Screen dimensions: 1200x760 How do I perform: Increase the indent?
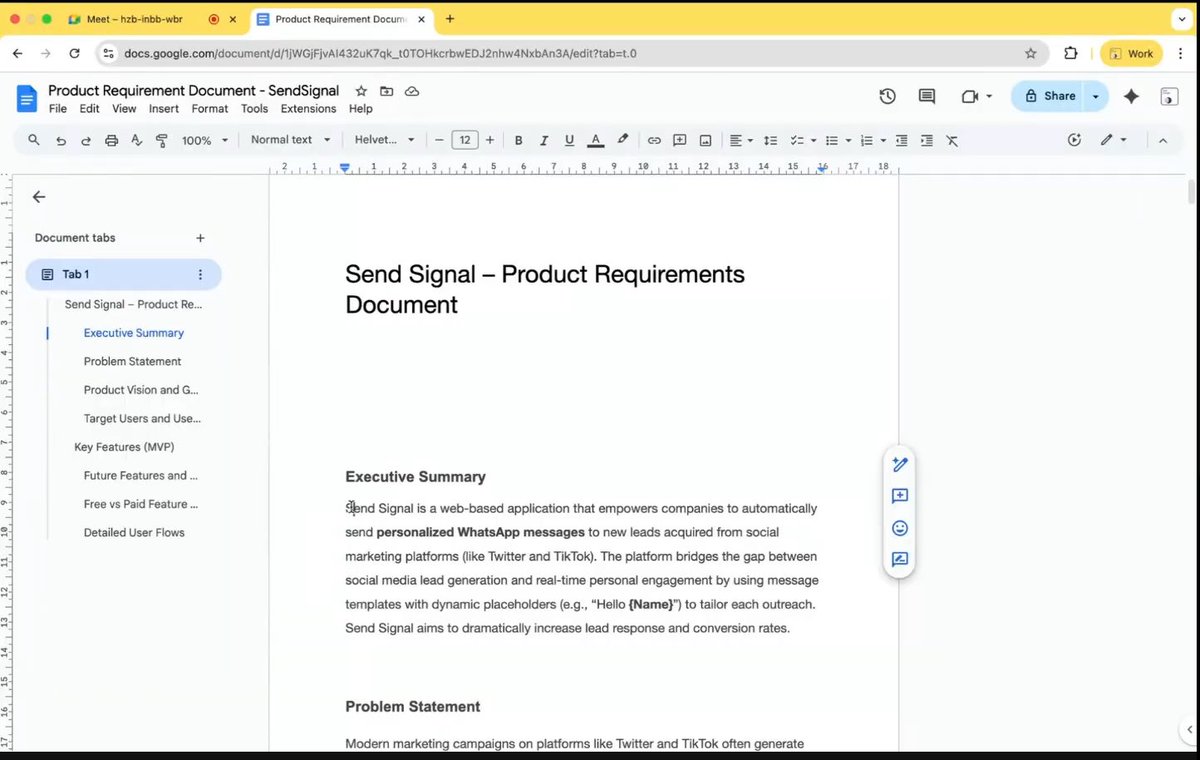927,140
